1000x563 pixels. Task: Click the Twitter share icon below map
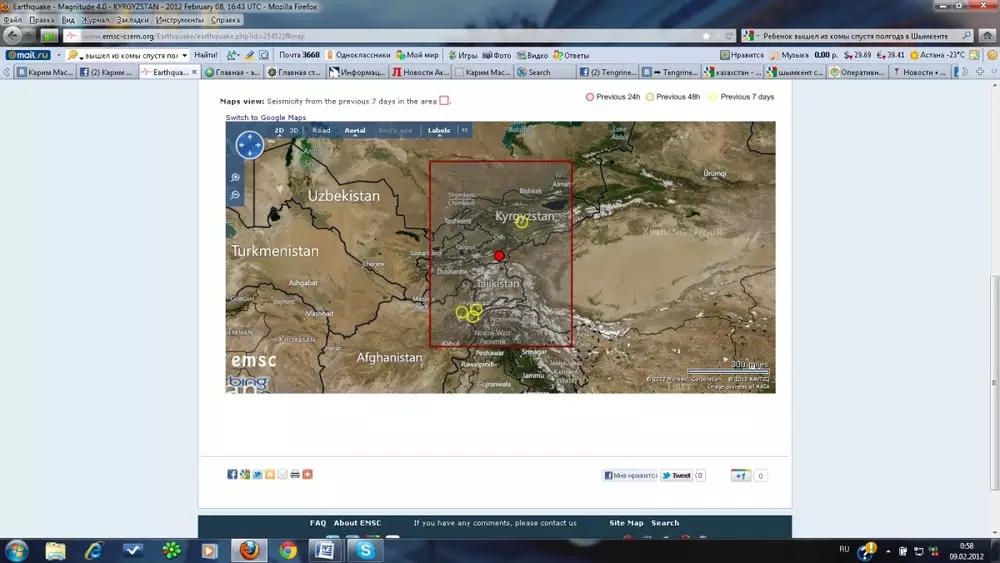coord(257,474)
